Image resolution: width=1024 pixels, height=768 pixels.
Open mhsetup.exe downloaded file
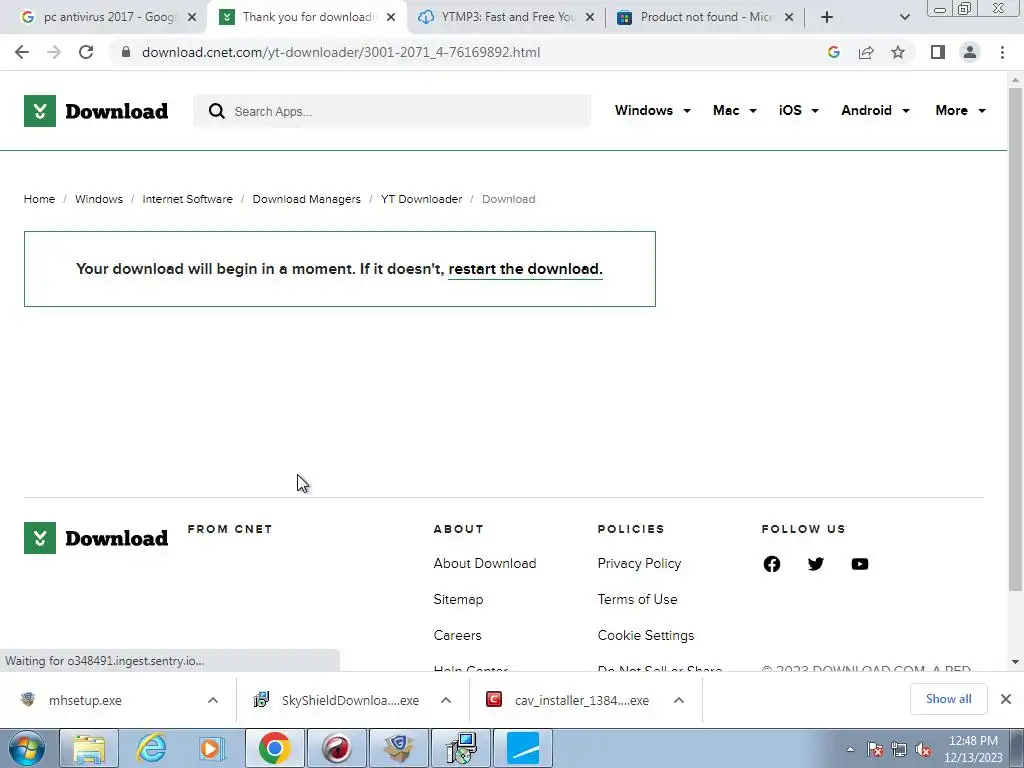(85, 700)
